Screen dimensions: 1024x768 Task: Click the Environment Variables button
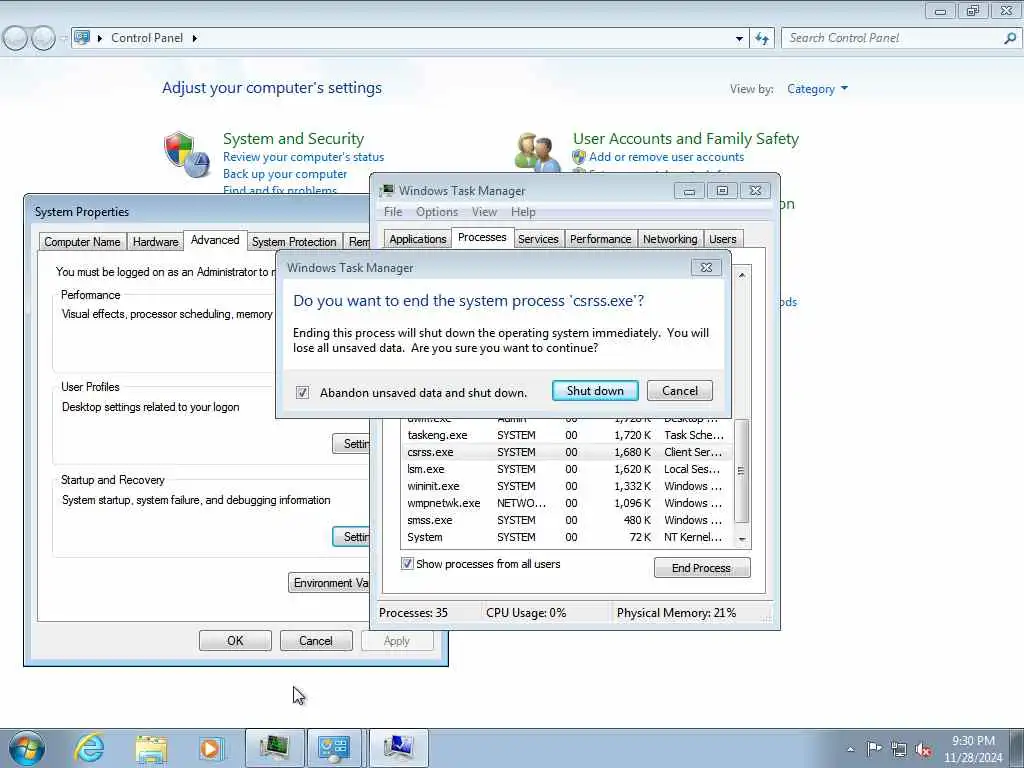tap(329, 583)
